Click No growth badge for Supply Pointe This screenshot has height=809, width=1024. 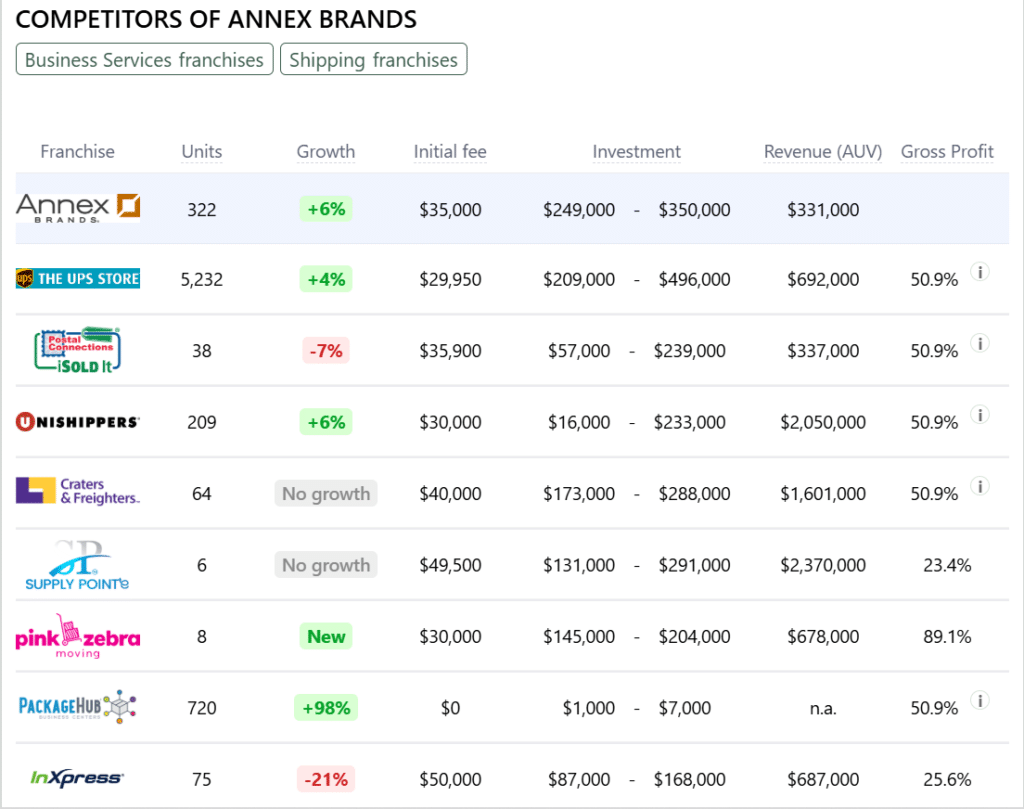pyautogui.click(x=326, y=565)
